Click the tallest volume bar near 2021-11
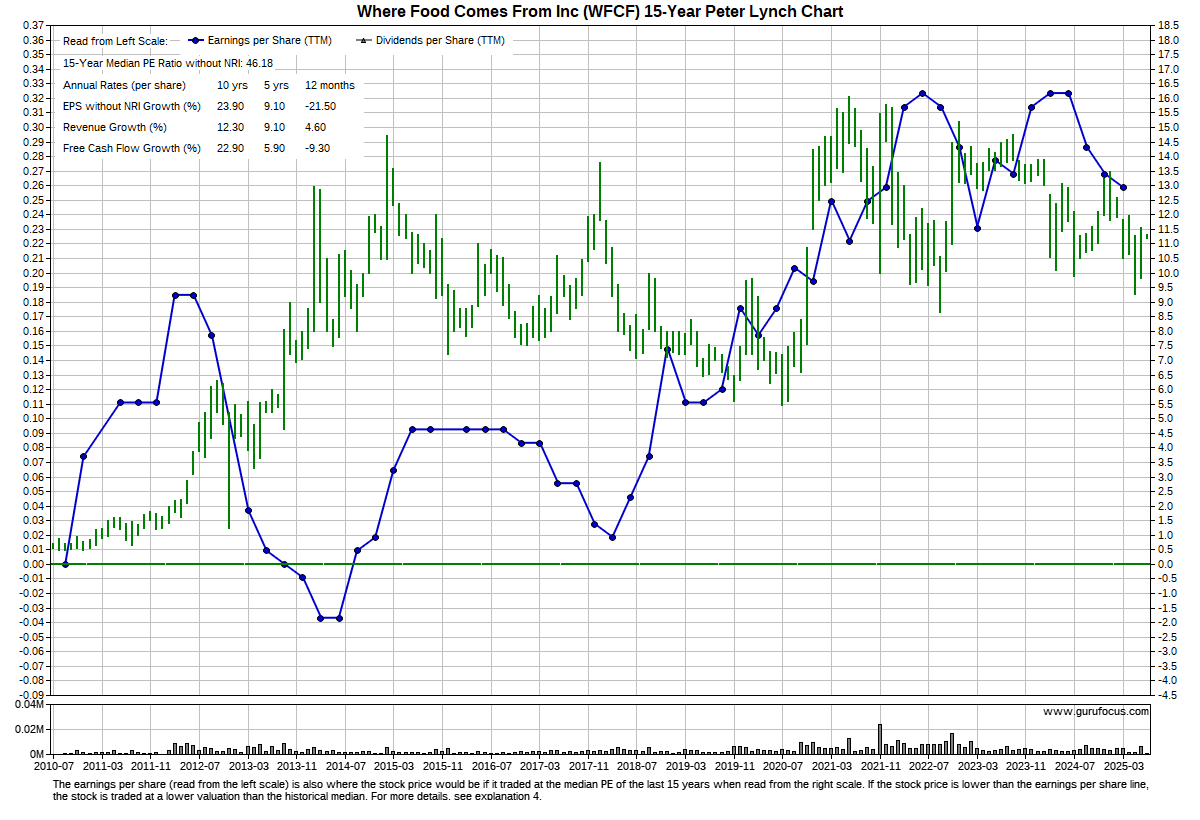Image resolution: width=1200 pixels, height=820 pixels. pos(880,739)
